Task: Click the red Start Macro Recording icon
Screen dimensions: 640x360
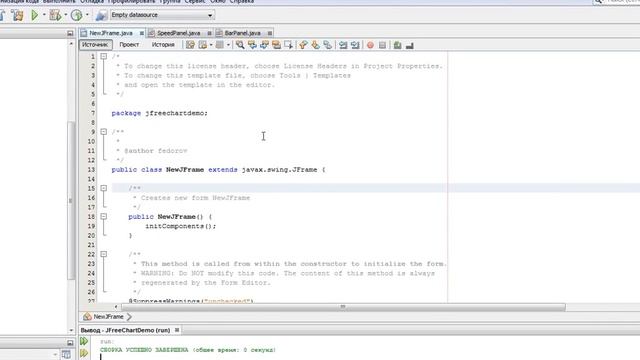Action: pos(370,45)
